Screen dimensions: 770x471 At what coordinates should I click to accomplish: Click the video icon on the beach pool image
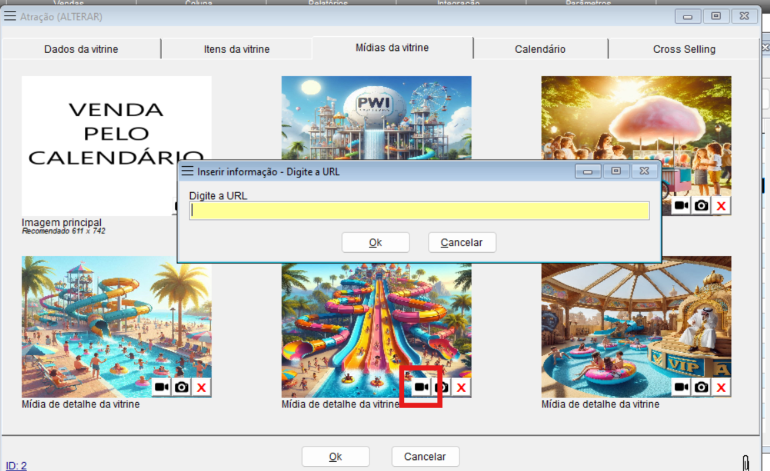pos(161,387)
